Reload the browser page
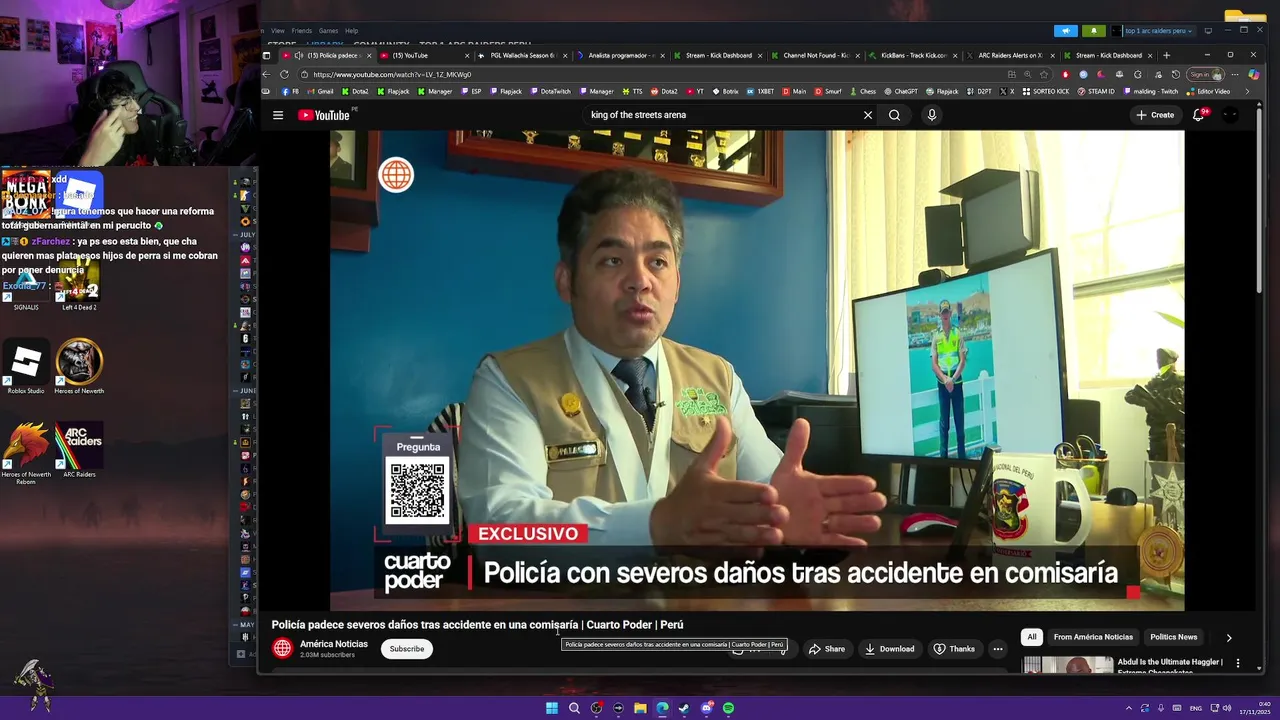 tap(285, 75)
